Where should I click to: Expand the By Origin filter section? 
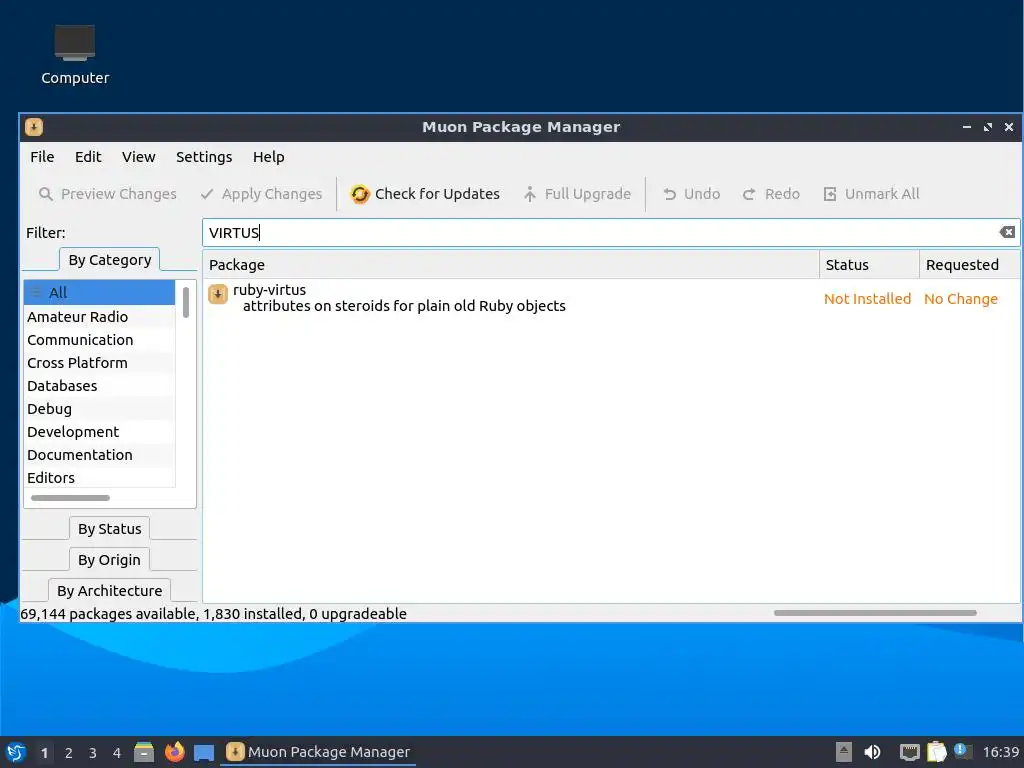109,560
